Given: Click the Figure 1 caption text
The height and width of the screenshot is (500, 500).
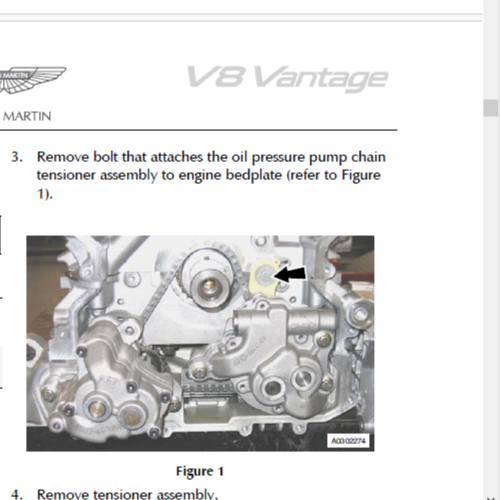Looking at the screenshot, I should coord(200,471).
